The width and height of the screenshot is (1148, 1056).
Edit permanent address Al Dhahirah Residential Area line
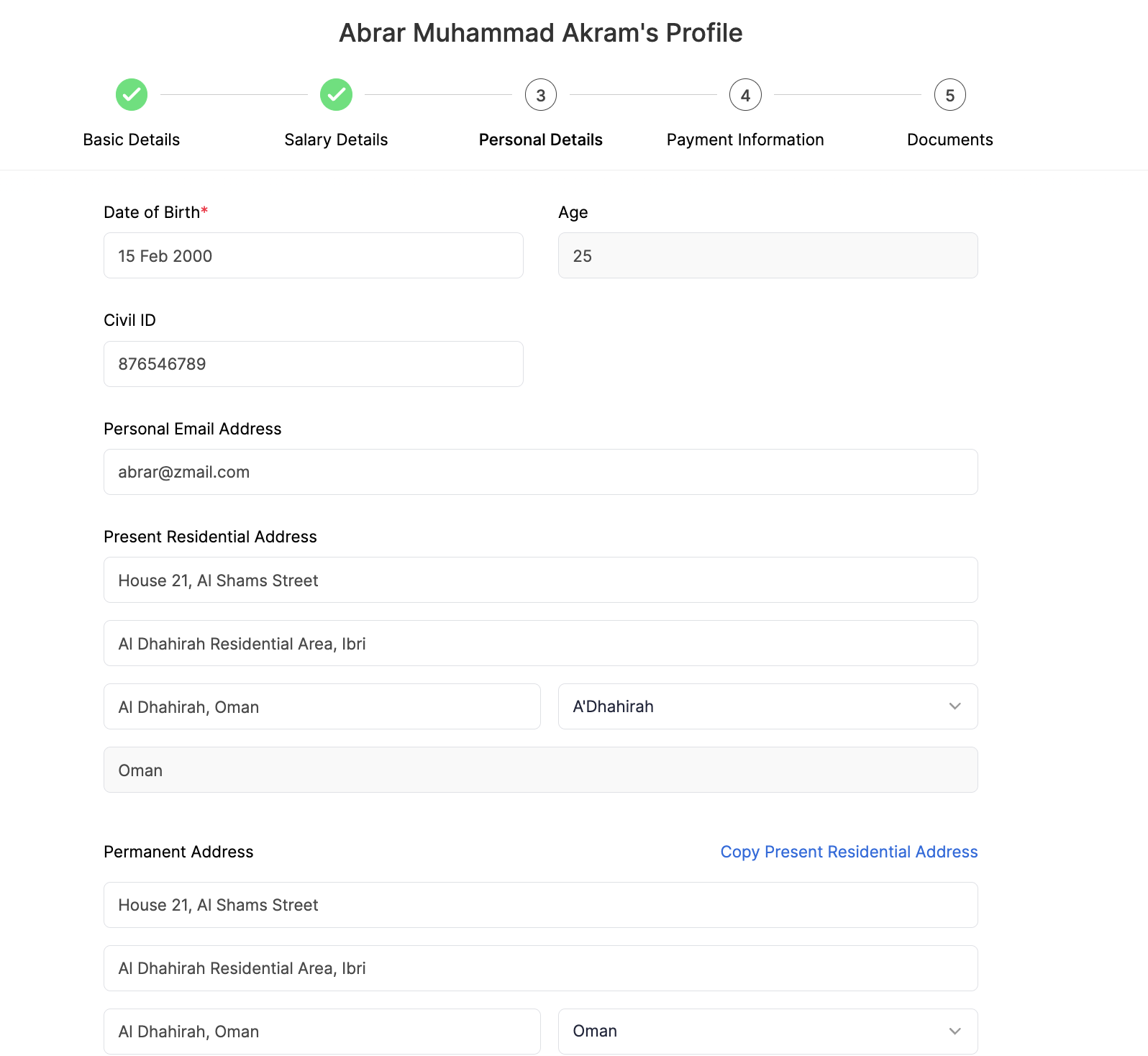pos(540,968)
